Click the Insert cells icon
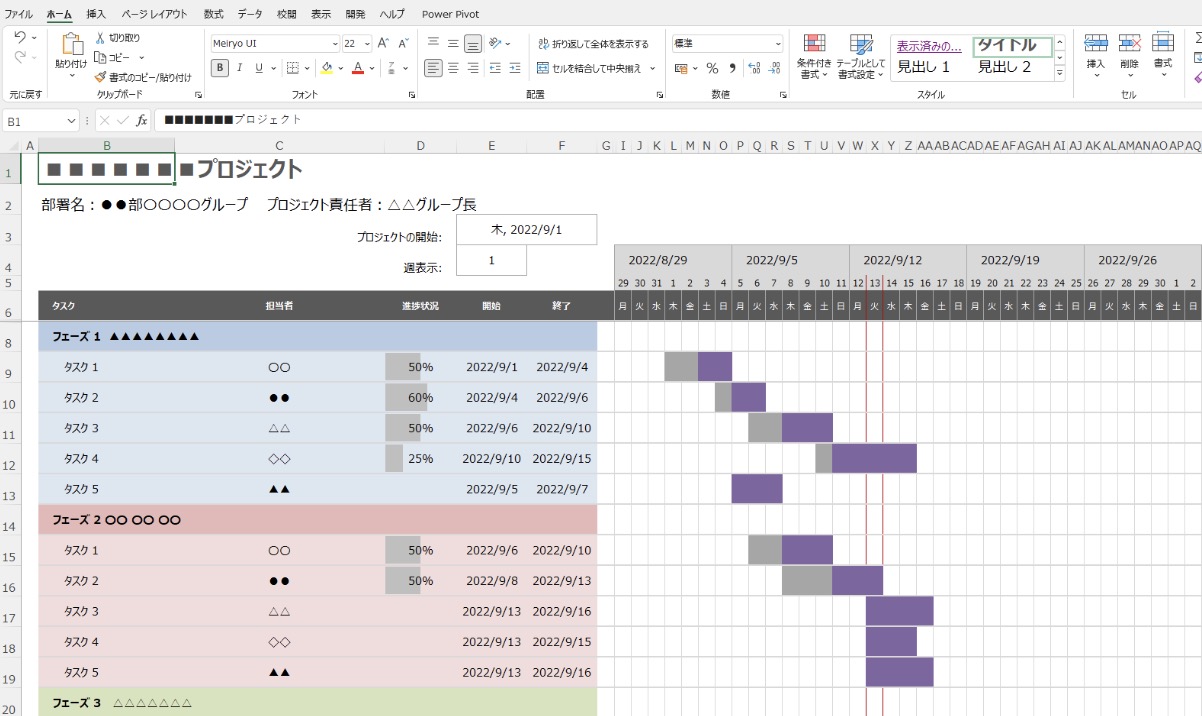This screenshot has width=1202, height=716. (1095, 42)
